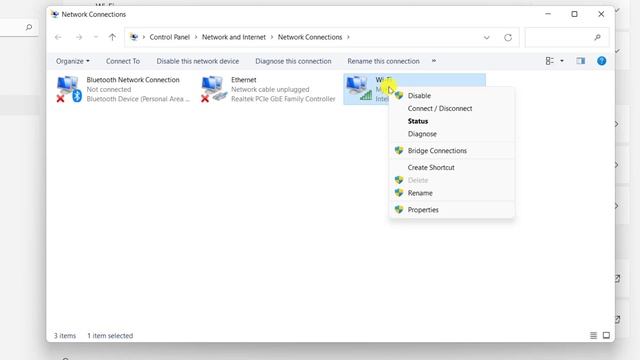Click the search magnifier icon
Image resolution: width=640 pixels, height=360 pixels.
598,38
